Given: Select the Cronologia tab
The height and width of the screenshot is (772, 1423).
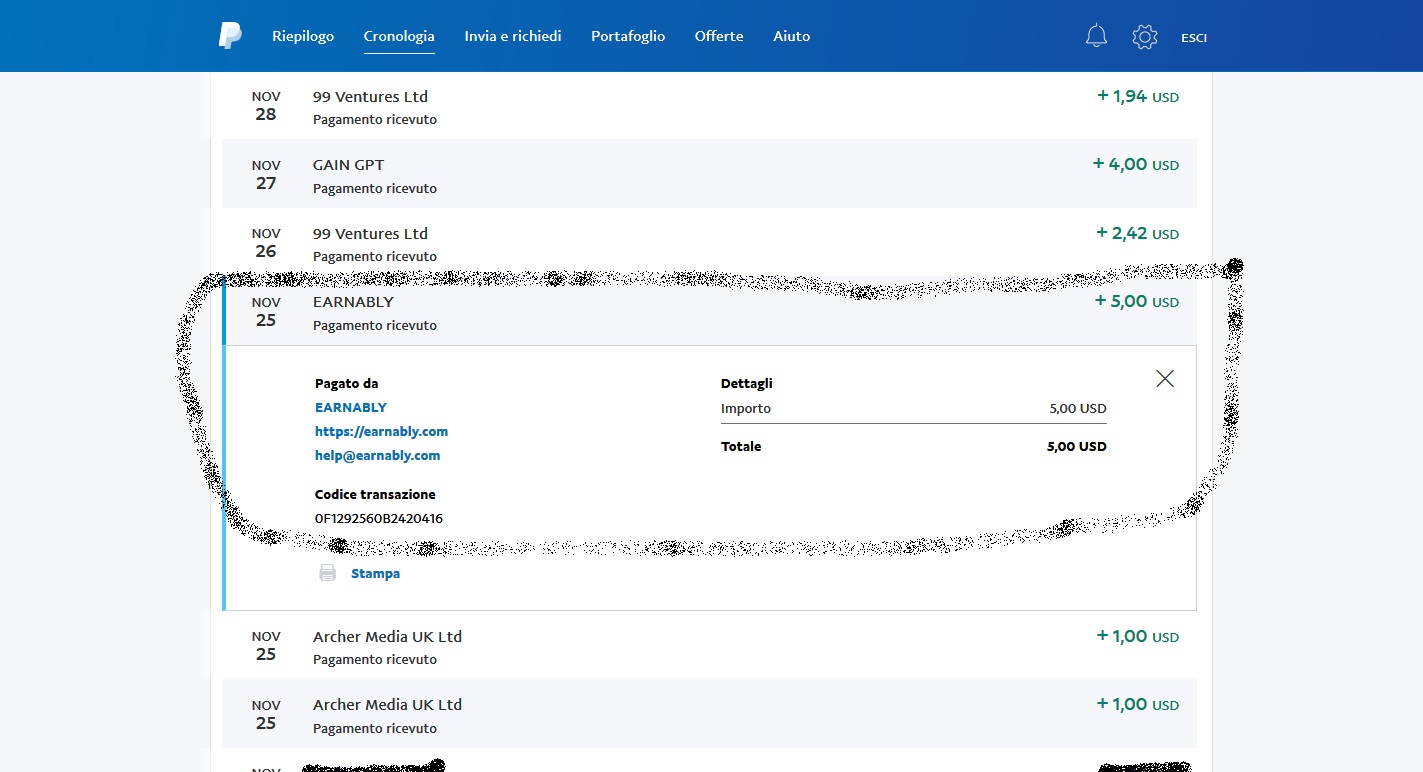Looking at the screenshot, I should click(x=399, y=36).
